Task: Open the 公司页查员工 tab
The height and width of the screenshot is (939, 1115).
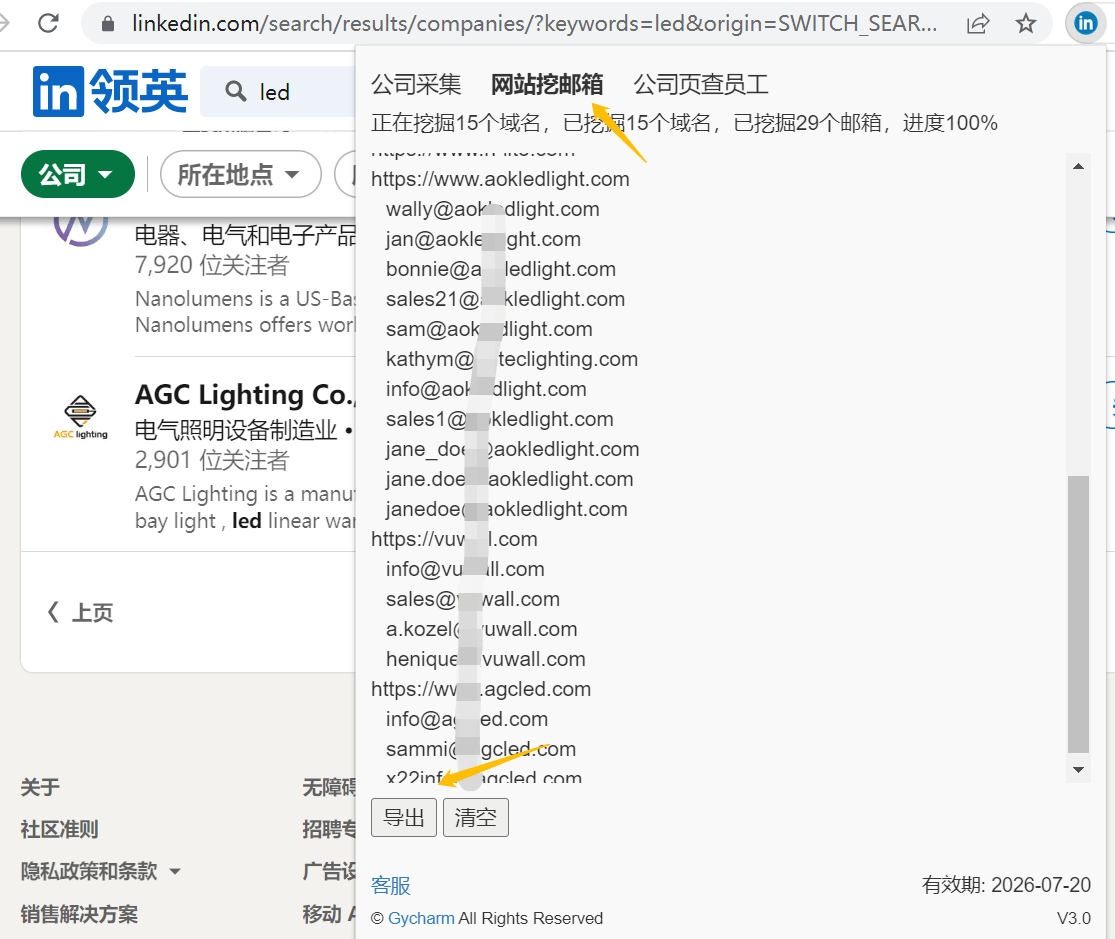Action: click(700, 85)
